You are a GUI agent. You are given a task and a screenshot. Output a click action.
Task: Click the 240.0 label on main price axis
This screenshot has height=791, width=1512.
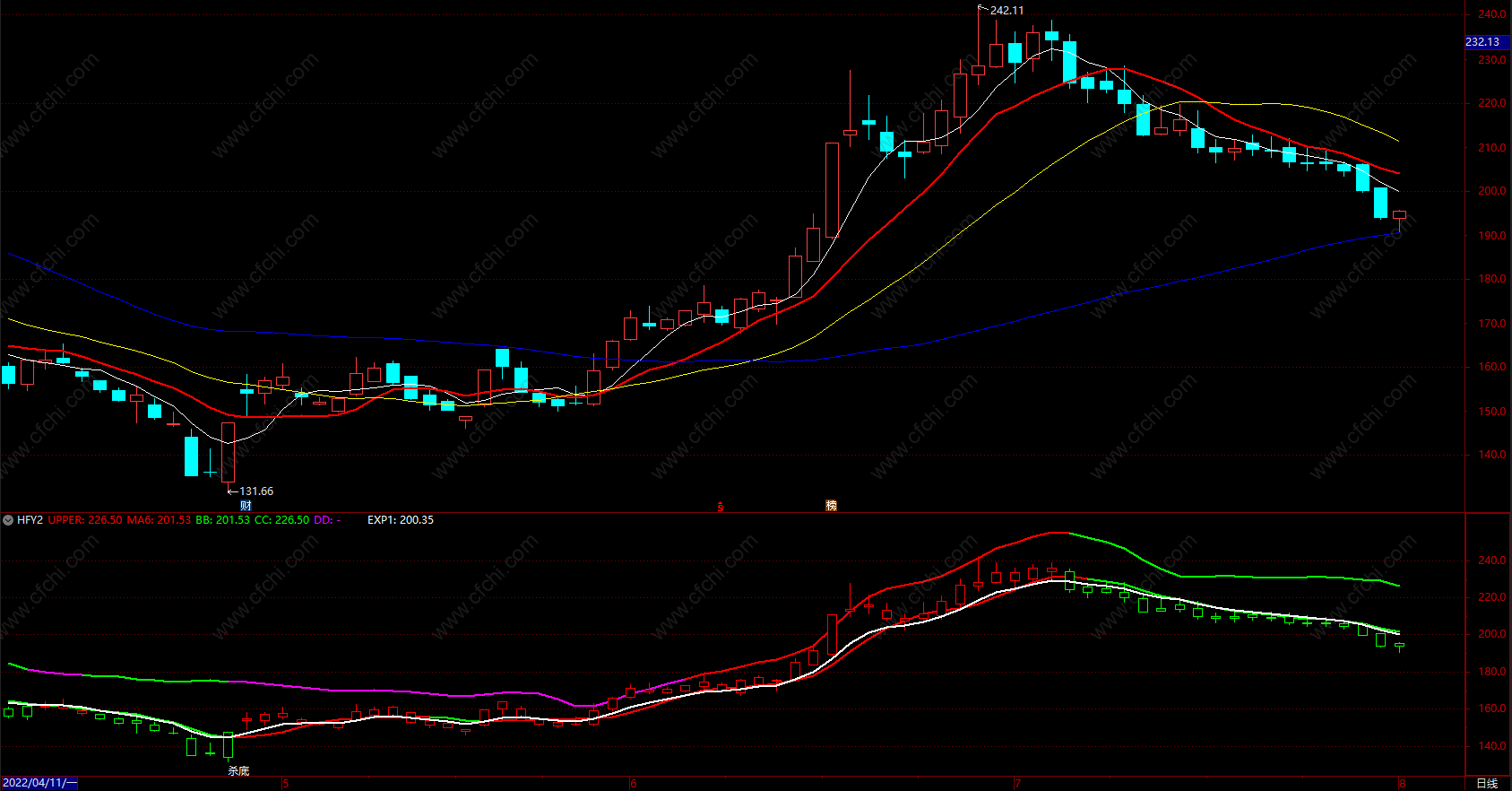pyautogui.click(x=1492, y=14)
